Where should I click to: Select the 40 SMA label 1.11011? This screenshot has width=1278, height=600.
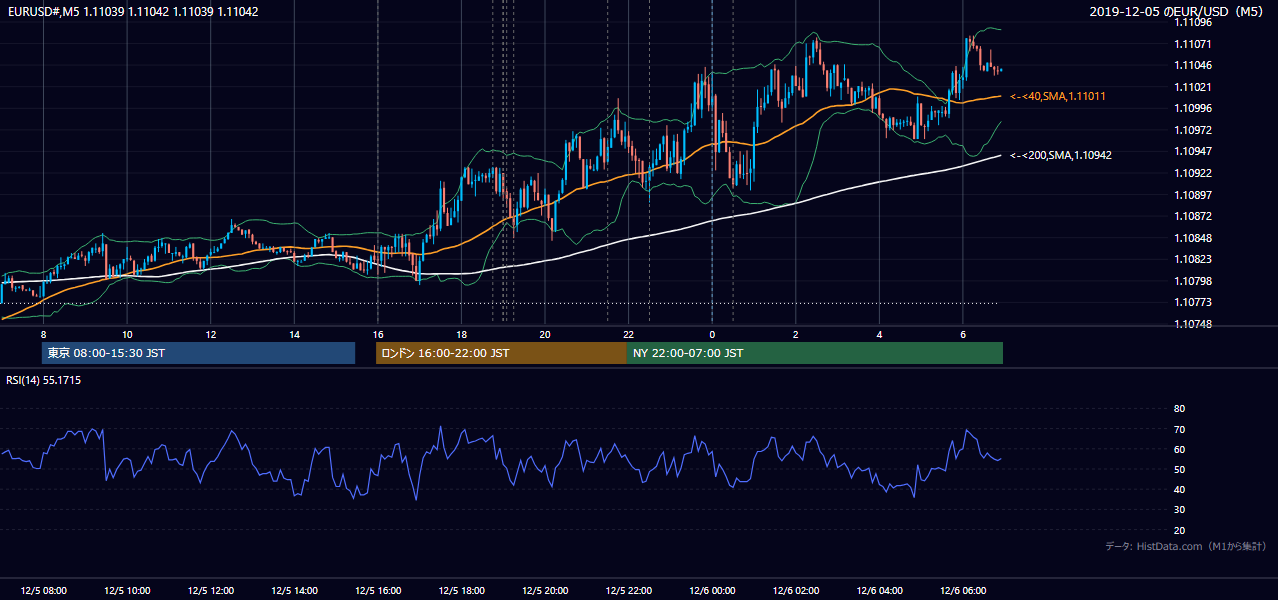click(x=1057, y=96)
